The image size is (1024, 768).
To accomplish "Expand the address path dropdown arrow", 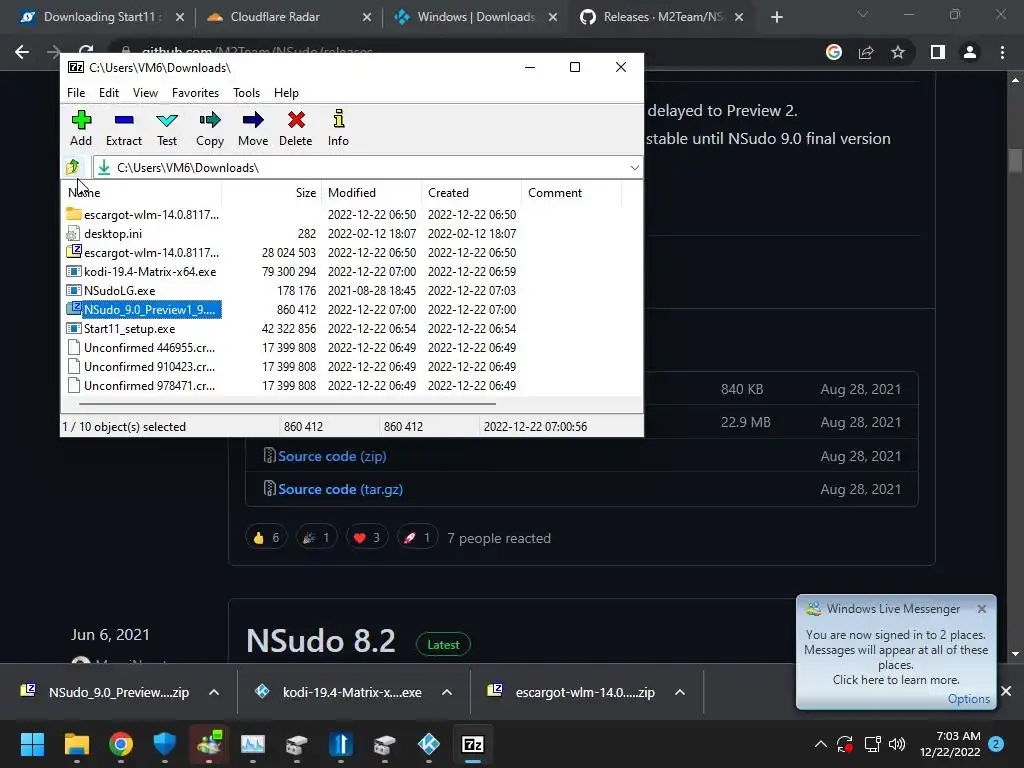I will coord(634,168).
